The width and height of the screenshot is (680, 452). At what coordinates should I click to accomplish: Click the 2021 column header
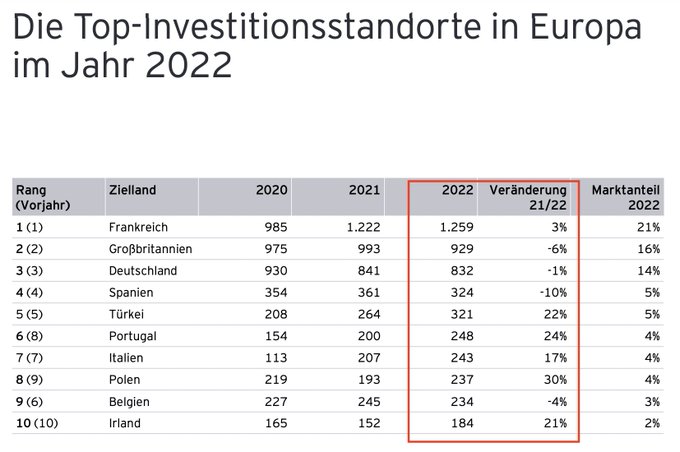364,190
